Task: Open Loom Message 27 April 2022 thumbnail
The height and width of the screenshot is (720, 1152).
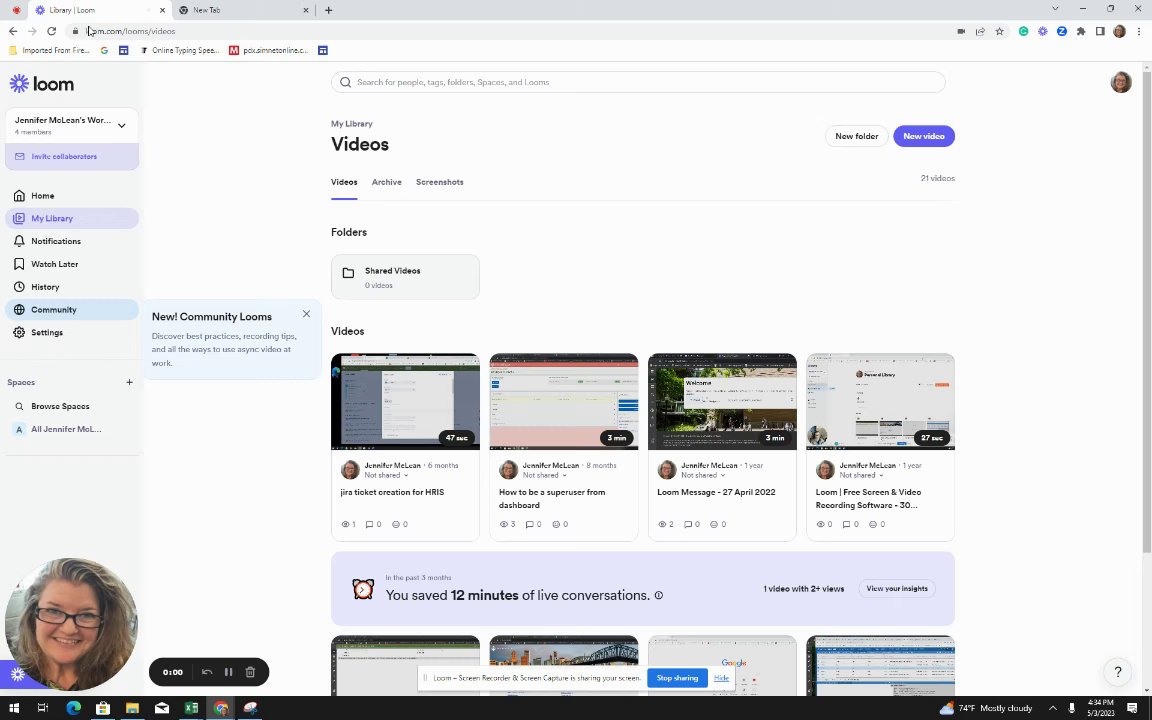Action: (722, 402)
